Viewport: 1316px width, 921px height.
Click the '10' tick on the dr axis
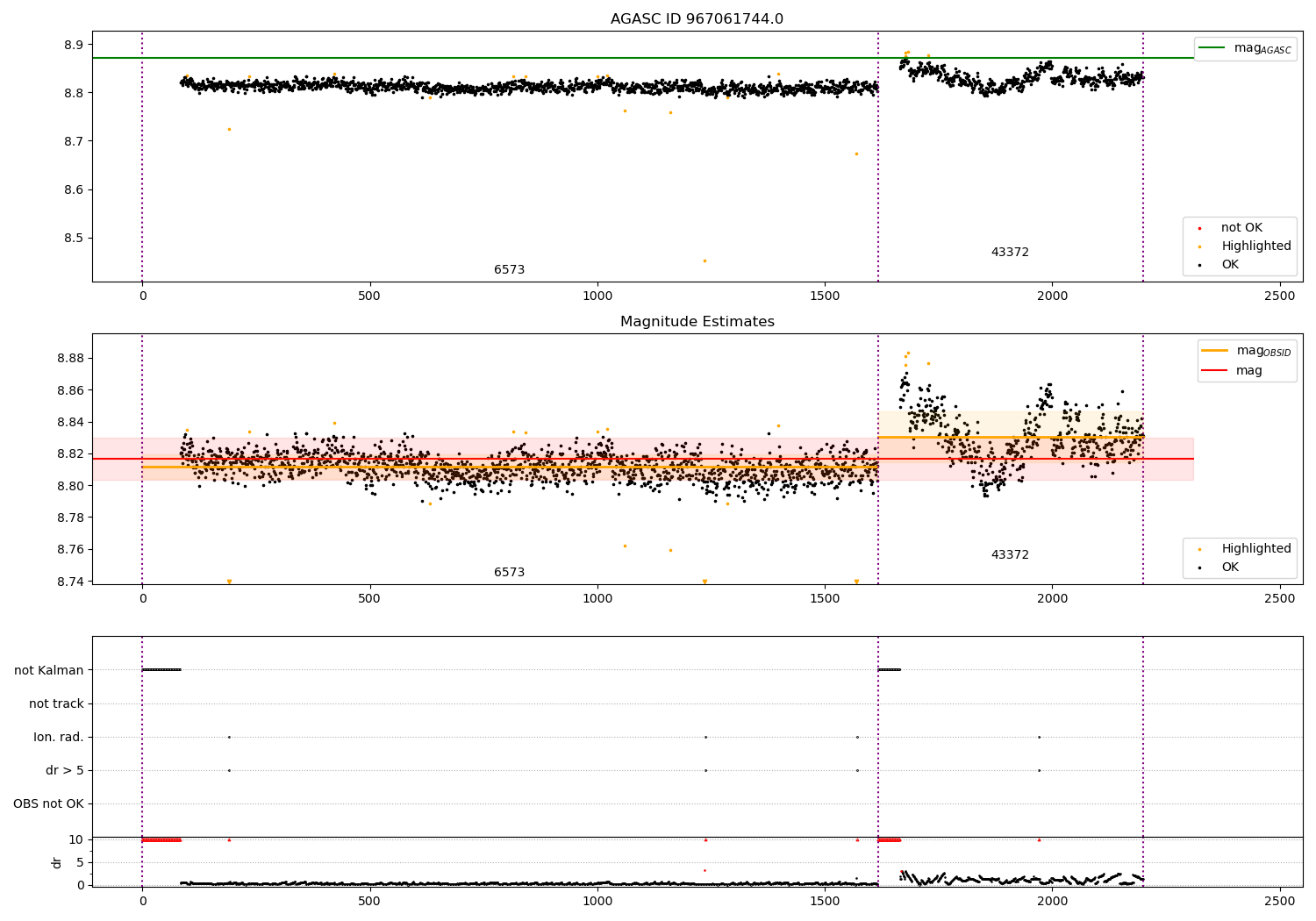coord(76,840)
